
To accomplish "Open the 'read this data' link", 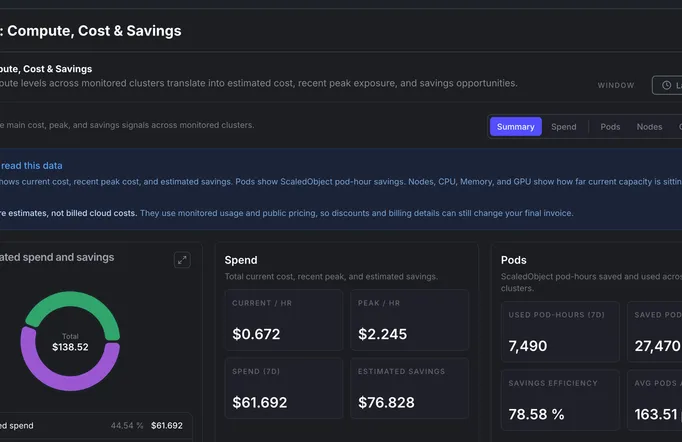I will click(31, 166).
